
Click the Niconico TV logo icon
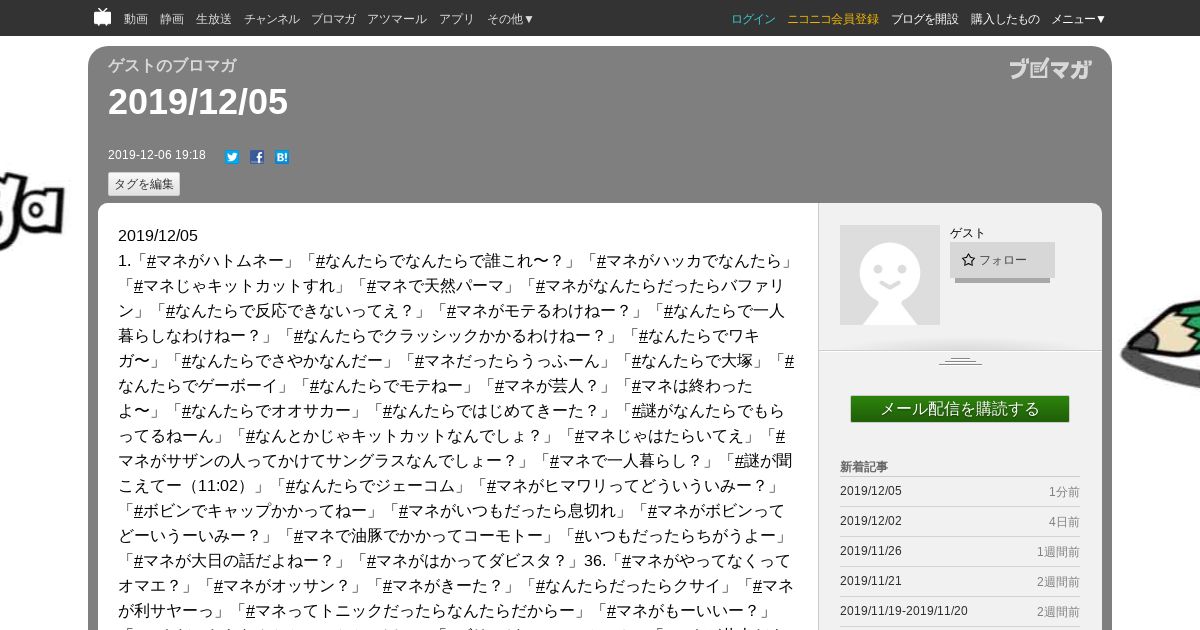click(x=102, y=17)
